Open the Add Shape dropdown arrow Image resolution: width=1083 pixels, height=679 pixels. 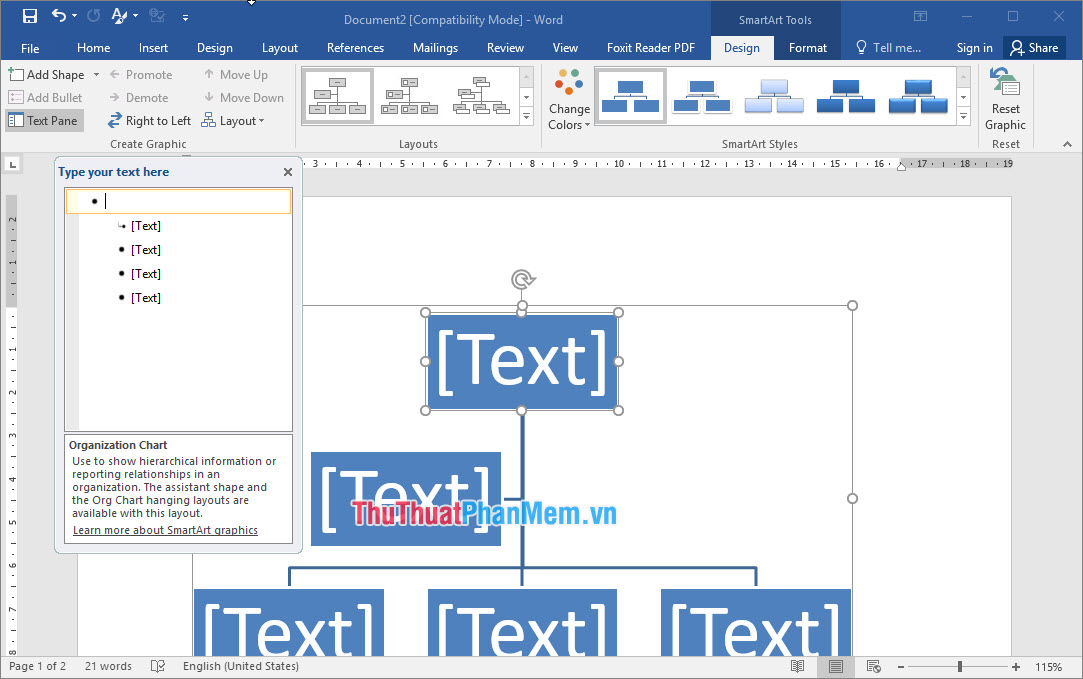(95, 74)
